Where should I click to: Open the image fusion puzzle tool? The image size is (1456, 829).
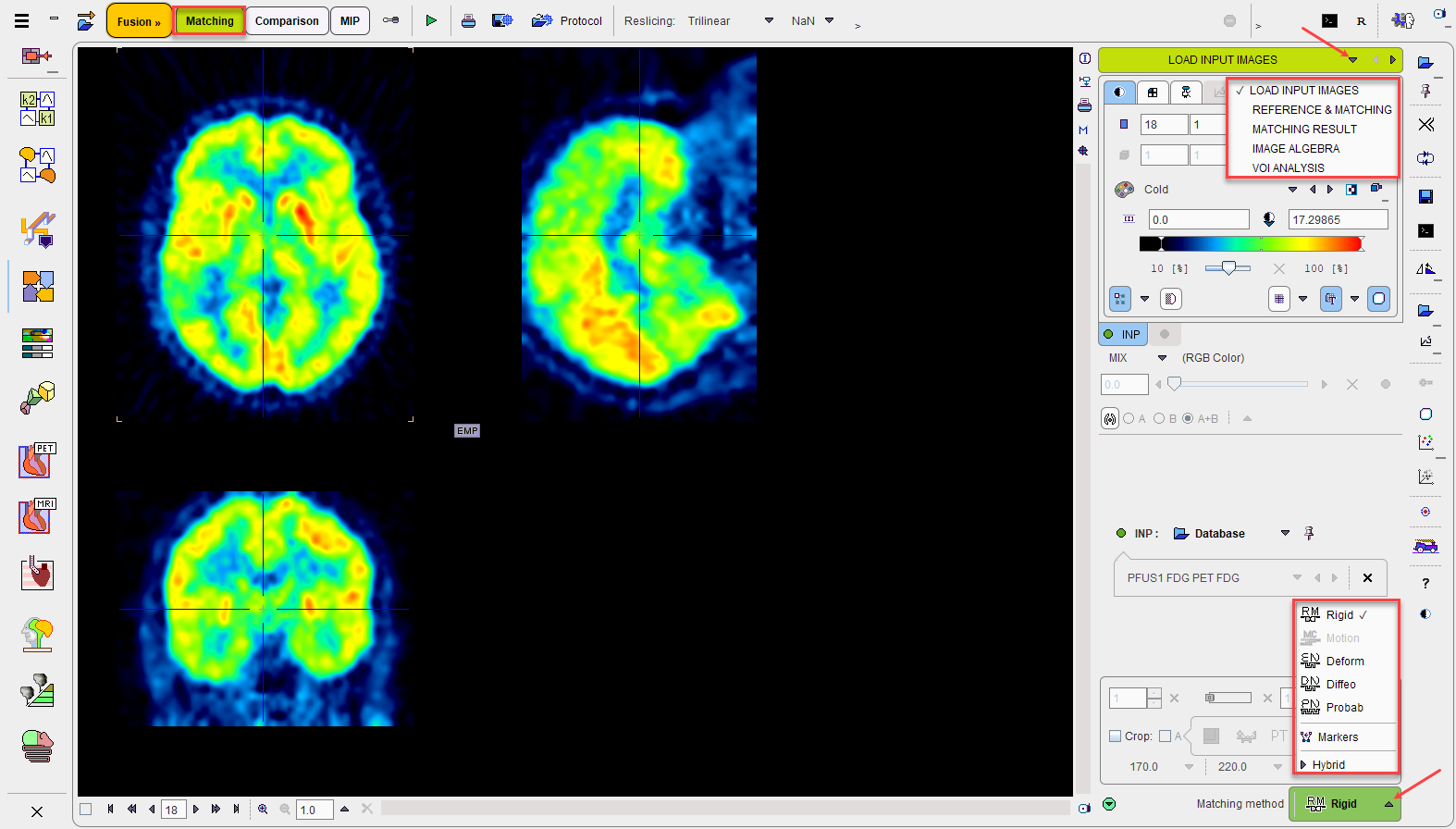(38, 286)
